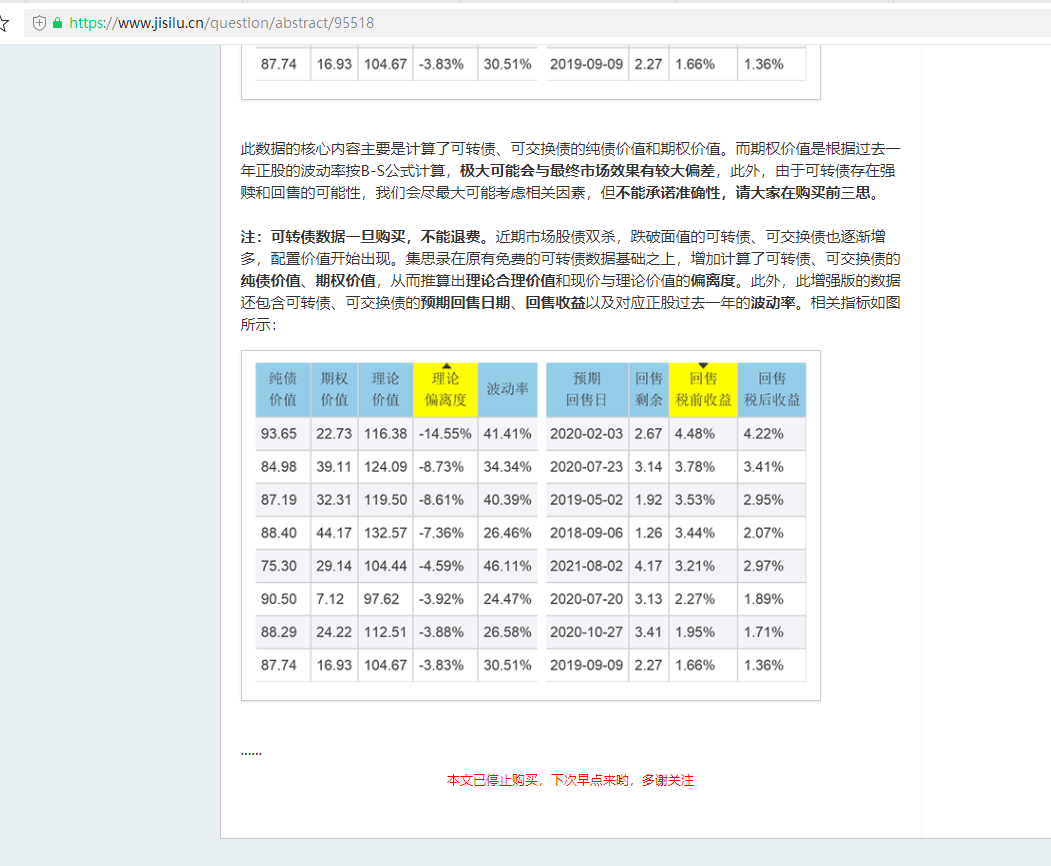Click the -14.55% cell in the table

tap(445, 434)
